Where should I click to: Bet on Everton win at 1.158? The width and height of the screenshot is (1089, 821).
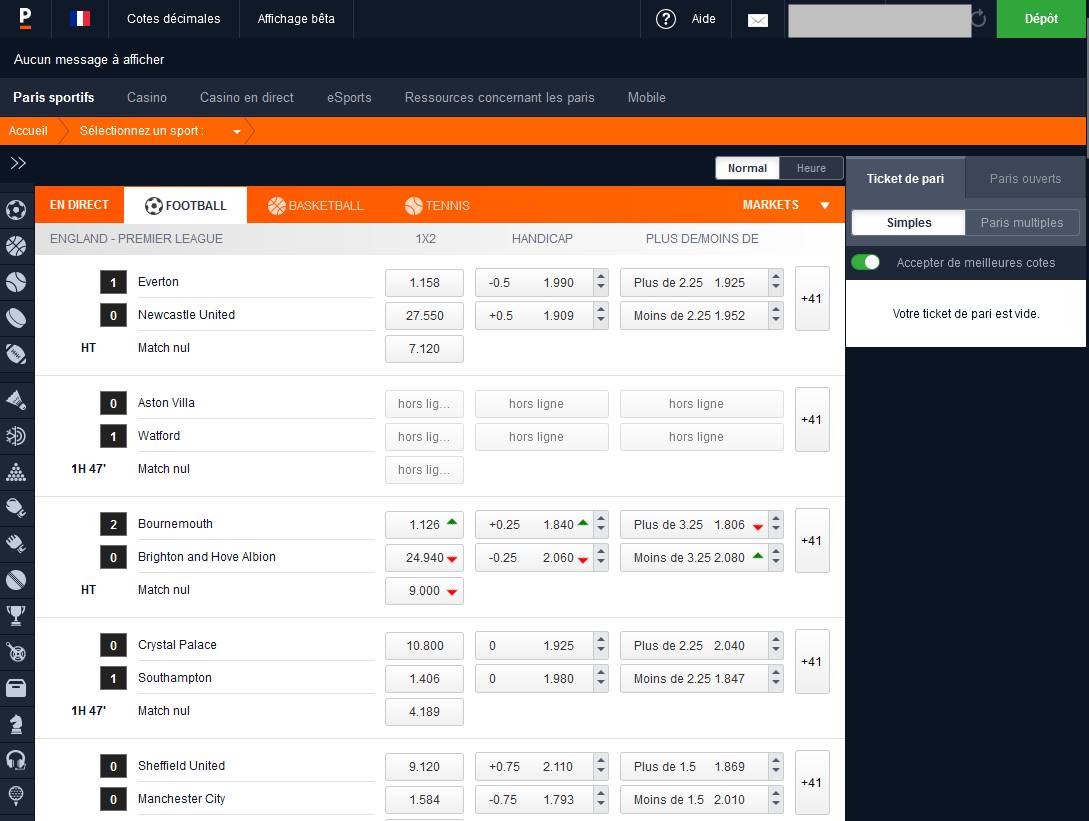click(424, 283)
